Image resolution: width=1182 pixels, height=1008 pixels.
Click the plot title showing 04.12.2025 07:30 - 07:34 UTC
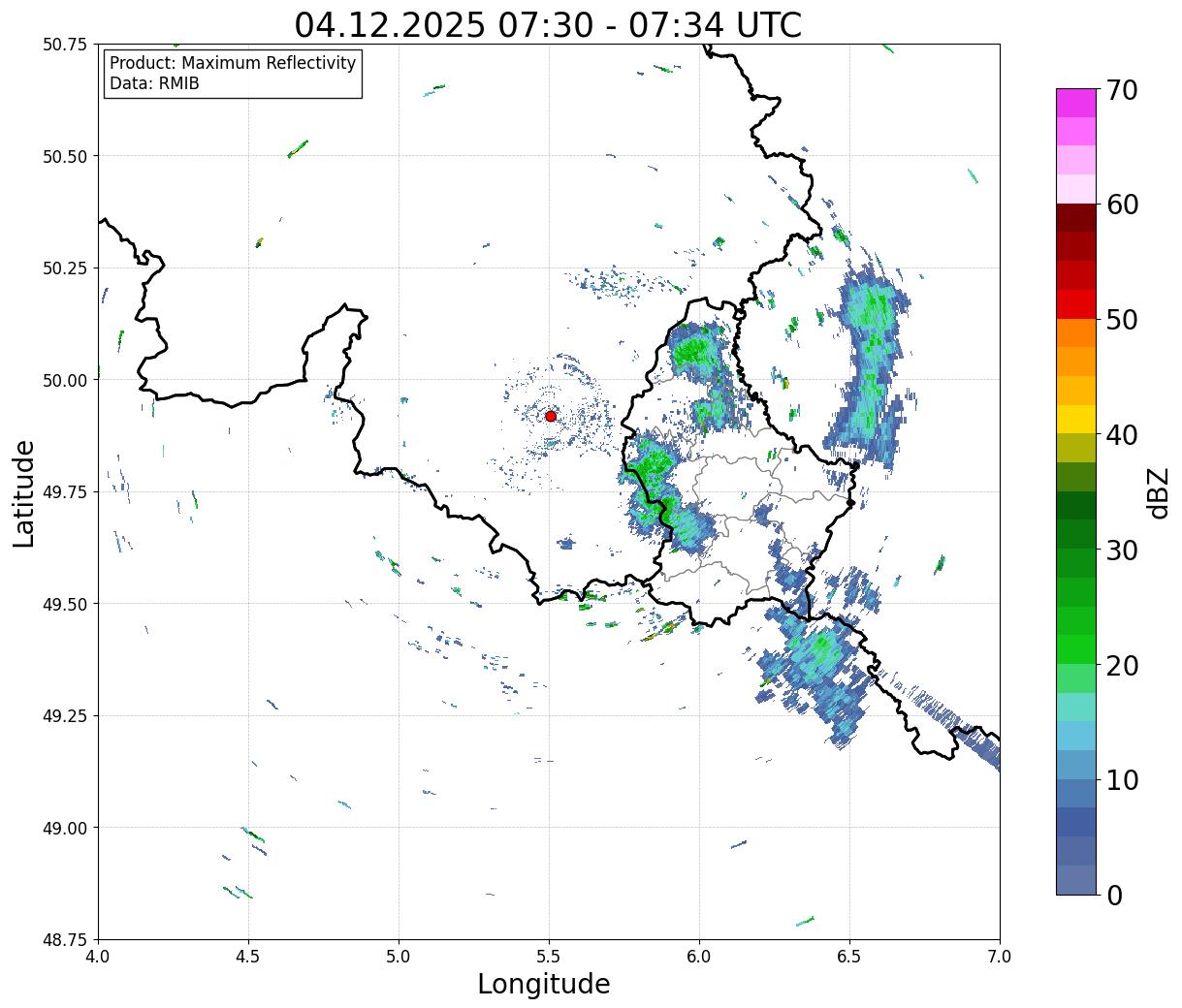[x=548, y=24]
